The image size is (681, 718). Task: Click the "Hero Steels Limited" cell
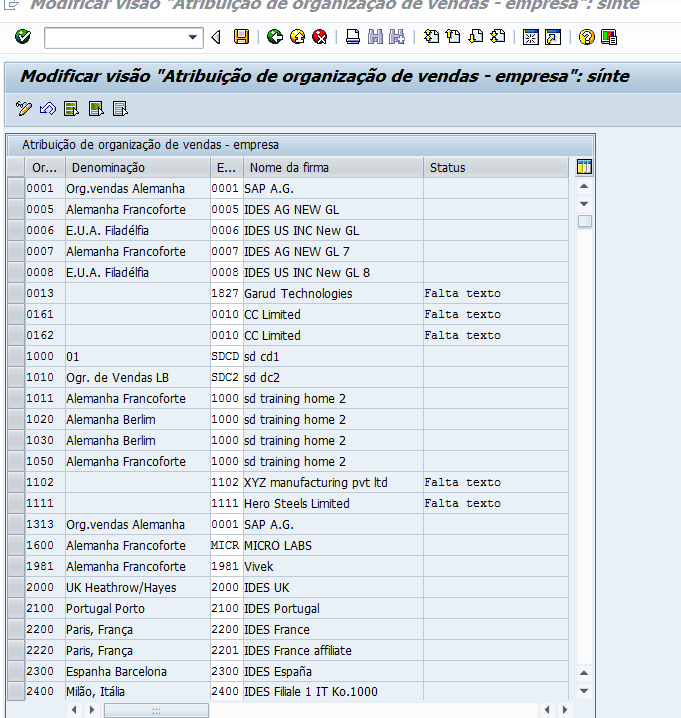click(333, 504)
